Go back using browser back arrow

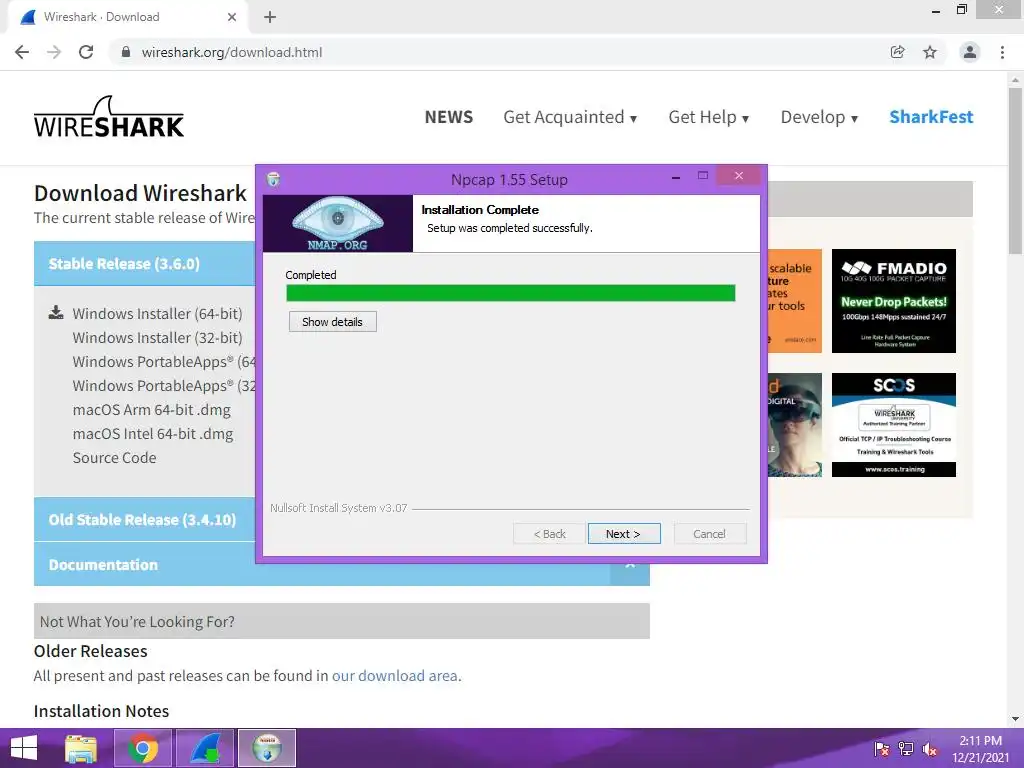pos(22,52)
